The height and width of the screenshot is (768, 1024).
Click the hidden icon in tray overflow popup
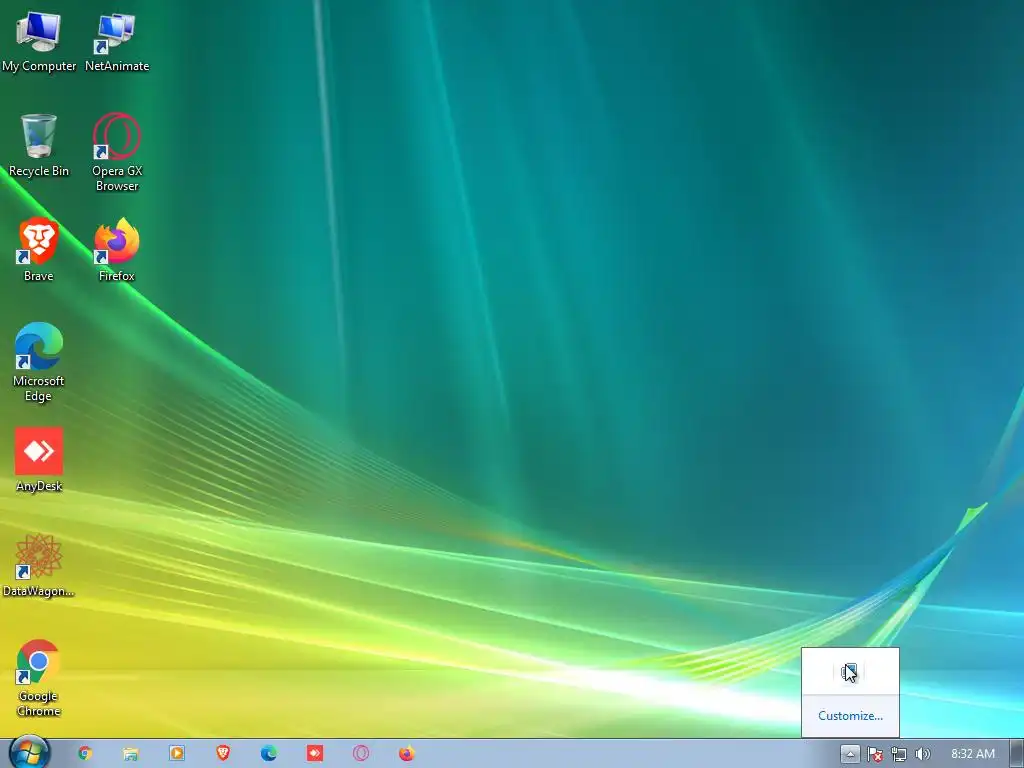(849, 671)
